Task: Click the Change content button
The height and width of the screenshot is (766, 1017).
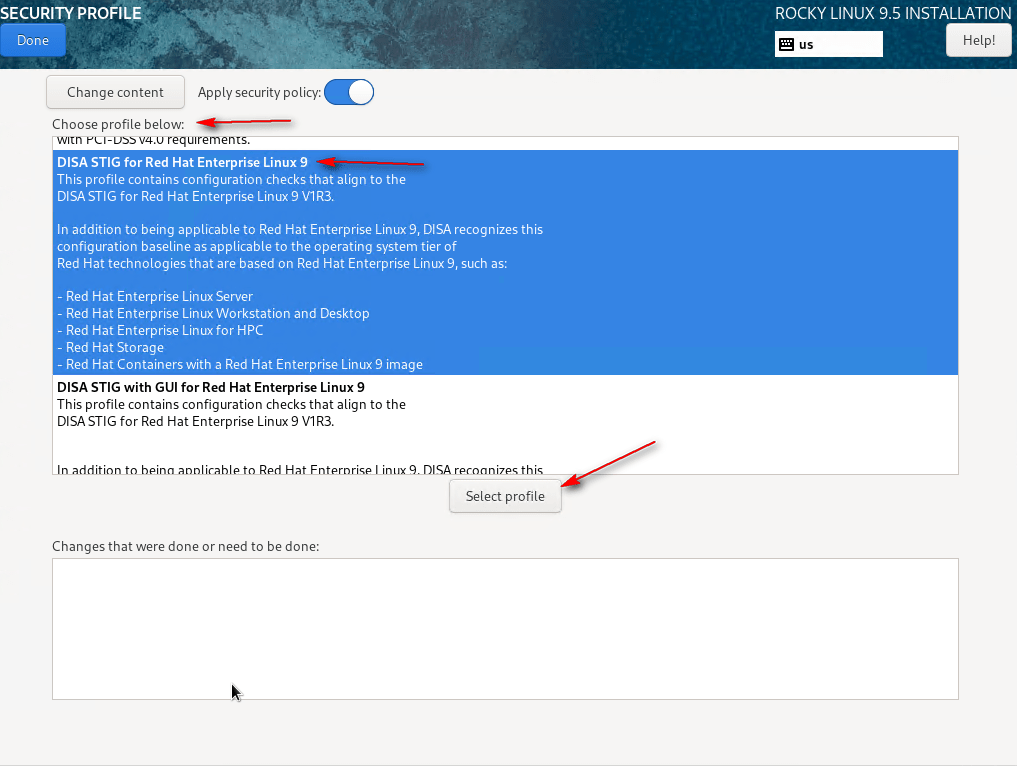Action: [115, 92]
